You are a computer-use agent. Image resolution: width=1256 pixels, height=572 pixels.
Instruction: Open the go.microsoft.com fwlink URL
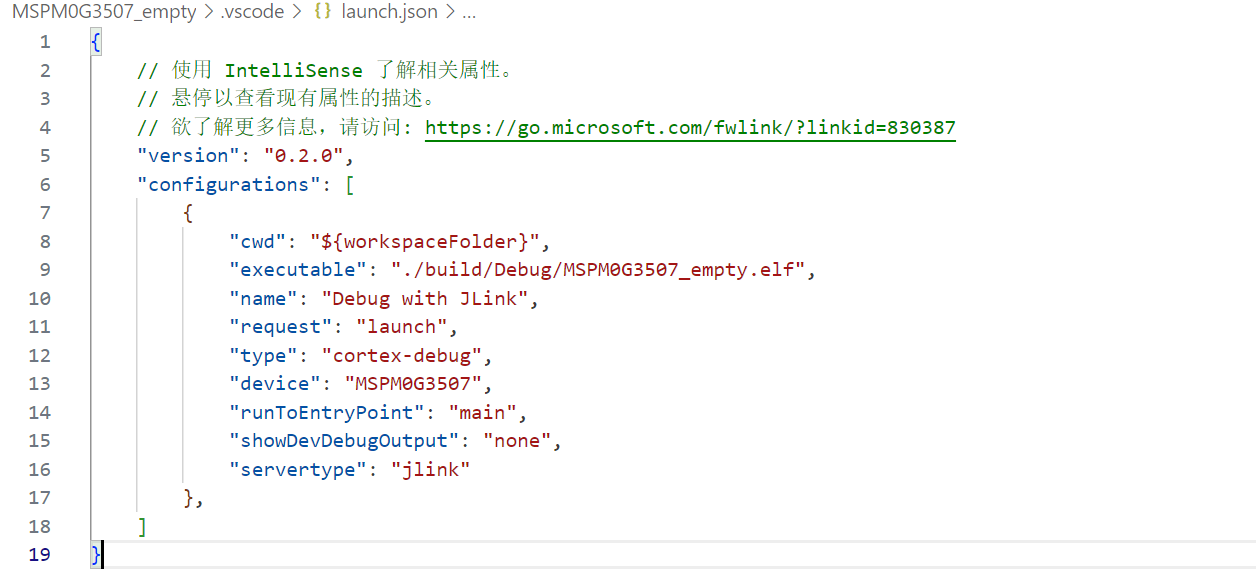tap(690, 128)
